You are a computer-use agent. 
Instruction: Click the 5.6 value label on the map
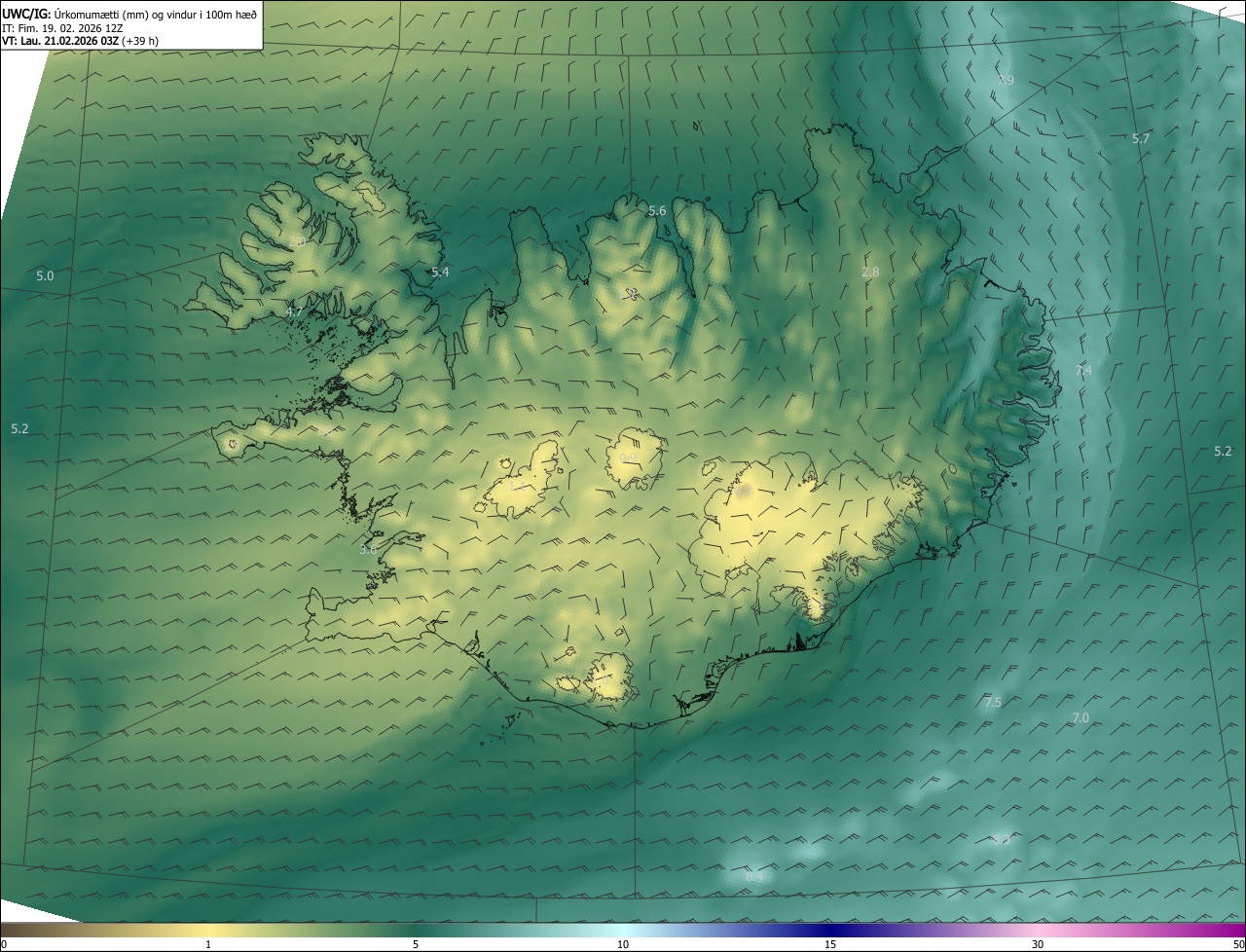657,211
